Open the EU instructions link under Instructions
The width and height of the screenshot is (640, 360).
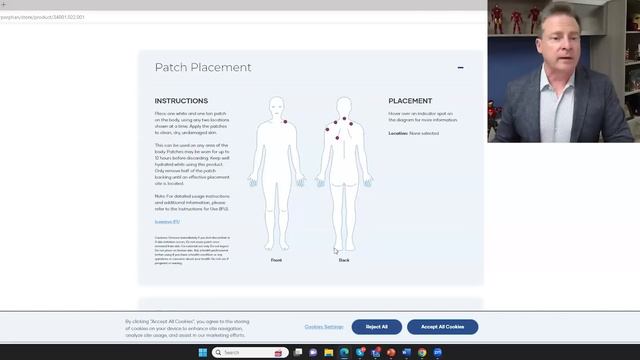click(x=167, y=222)
